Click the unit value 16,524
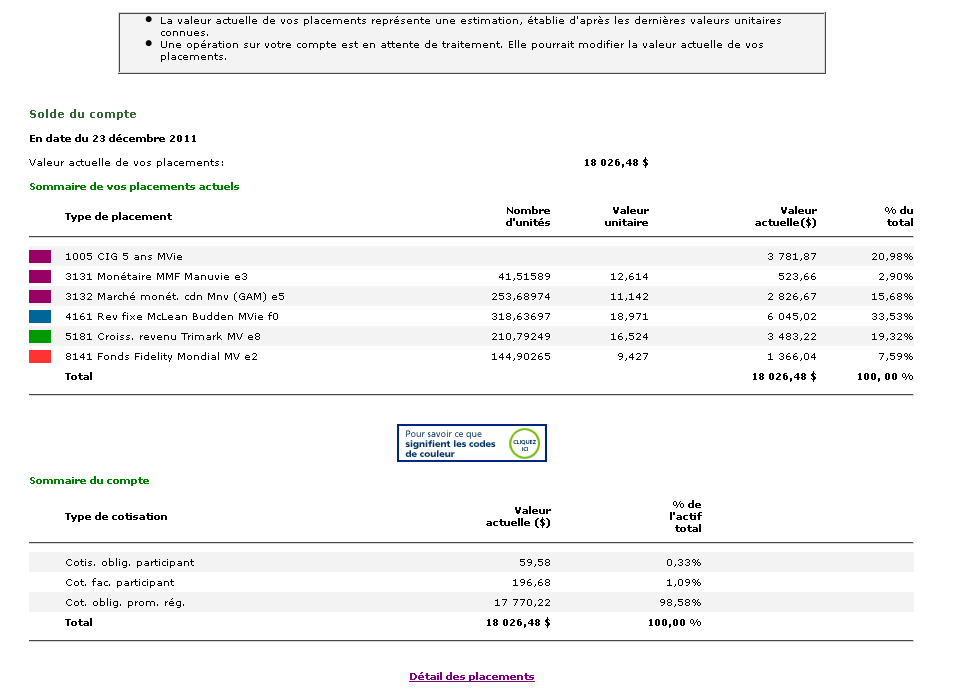This screenshot has height=691, width=956. click(x=629, y=337)
